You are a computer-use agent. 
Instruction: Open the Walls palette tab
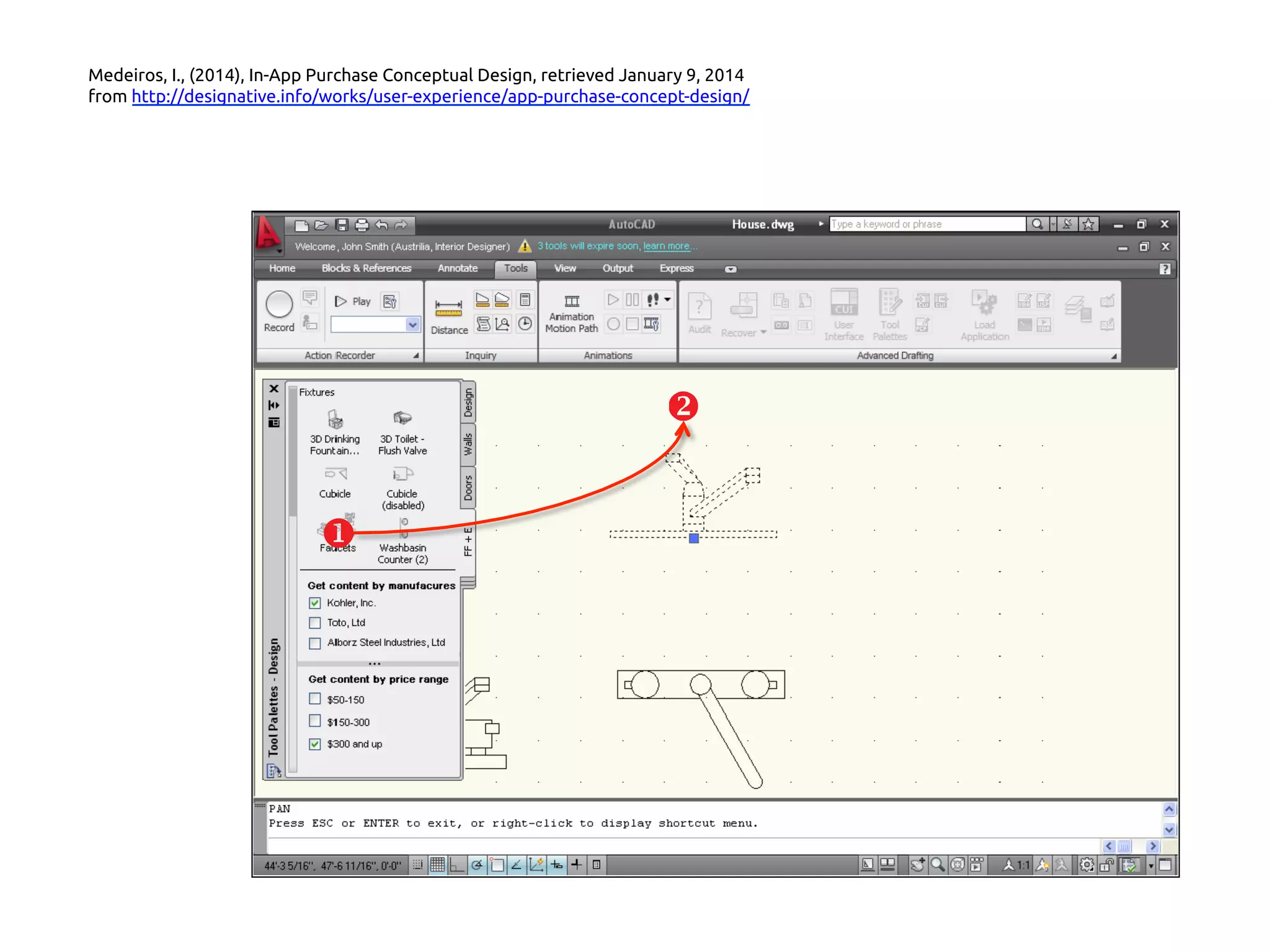click(468, 444)
